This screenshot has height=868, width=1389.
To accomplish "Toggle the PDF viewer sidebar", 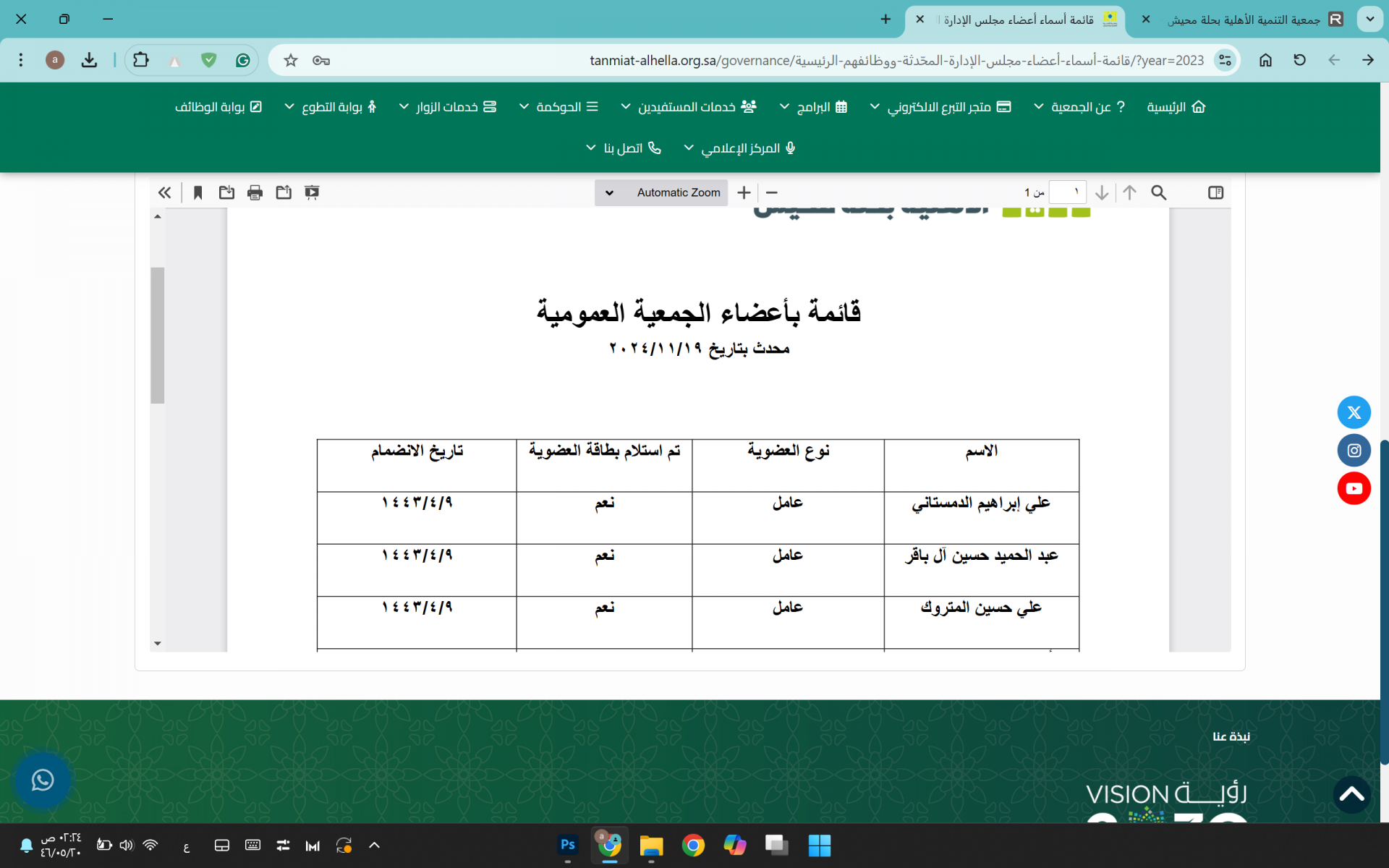I will click(1215, 192).
